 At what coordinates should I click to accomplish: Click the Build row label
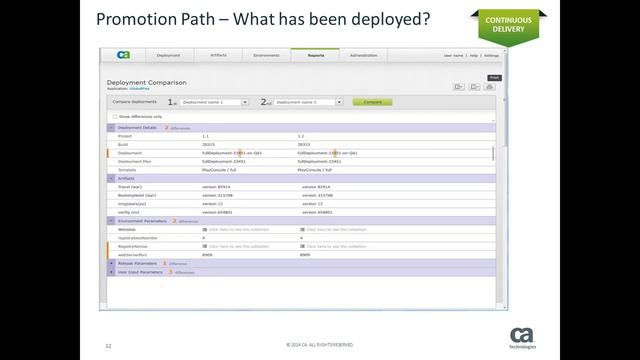(123, 144)
